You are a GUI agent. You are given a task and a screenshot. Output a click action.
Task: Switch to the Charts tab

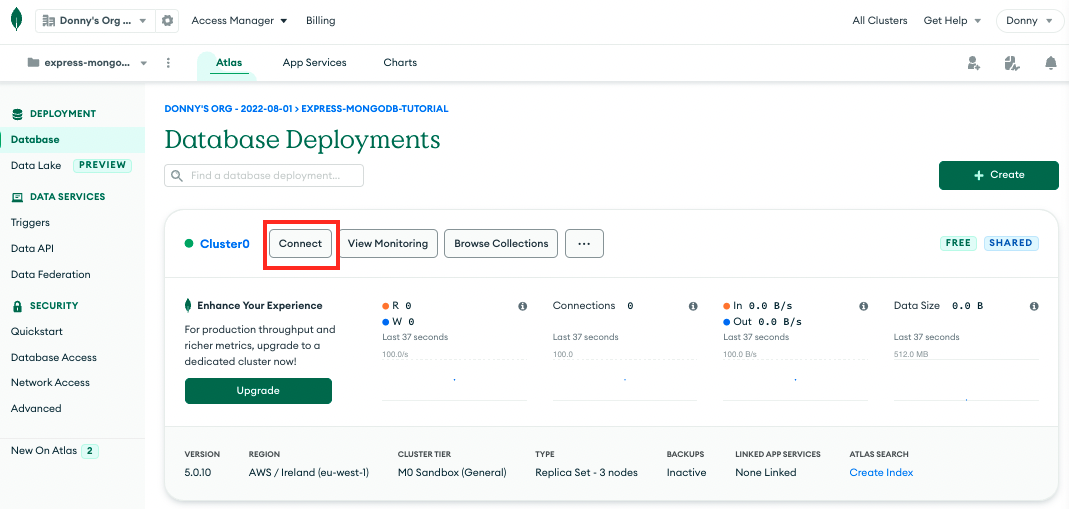400,63
